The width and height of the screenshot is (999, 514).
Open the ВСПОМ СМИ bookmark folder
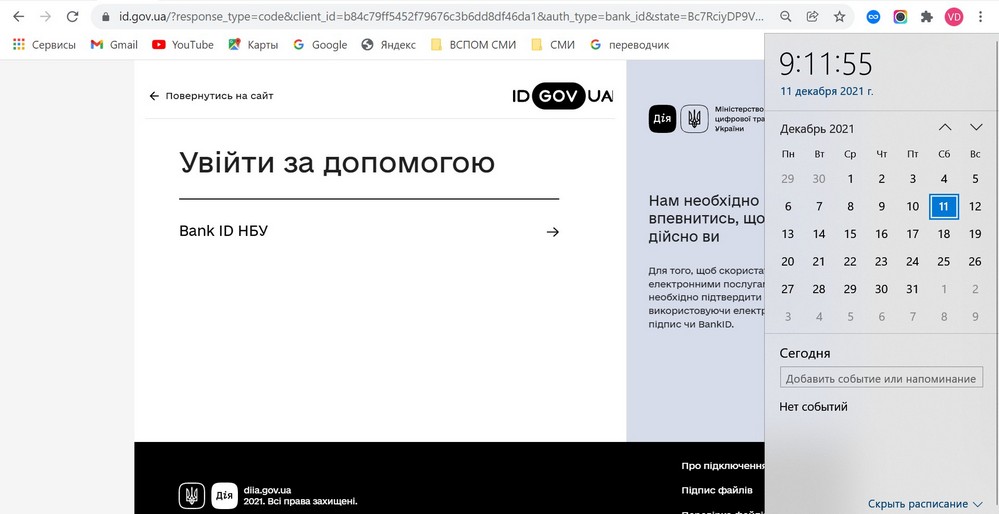click(x=473, y=45)
